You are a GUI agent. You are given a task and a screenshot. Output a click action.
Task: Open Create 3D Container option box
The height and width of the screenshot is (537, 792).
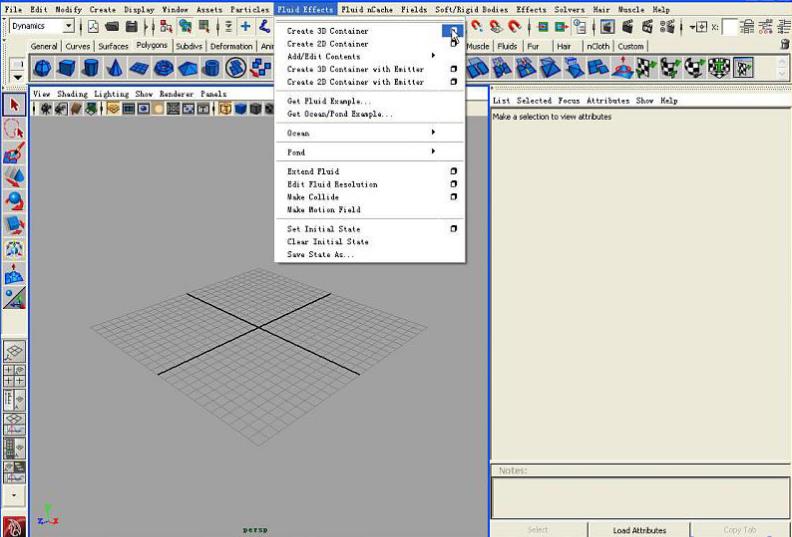pos(453,31)
